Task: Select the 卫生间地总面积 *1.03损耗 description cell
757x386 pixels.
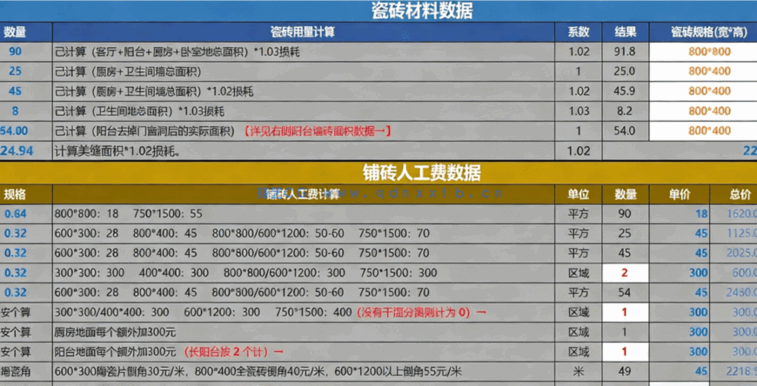Action: pyautogui.click(x=303, y=111)
